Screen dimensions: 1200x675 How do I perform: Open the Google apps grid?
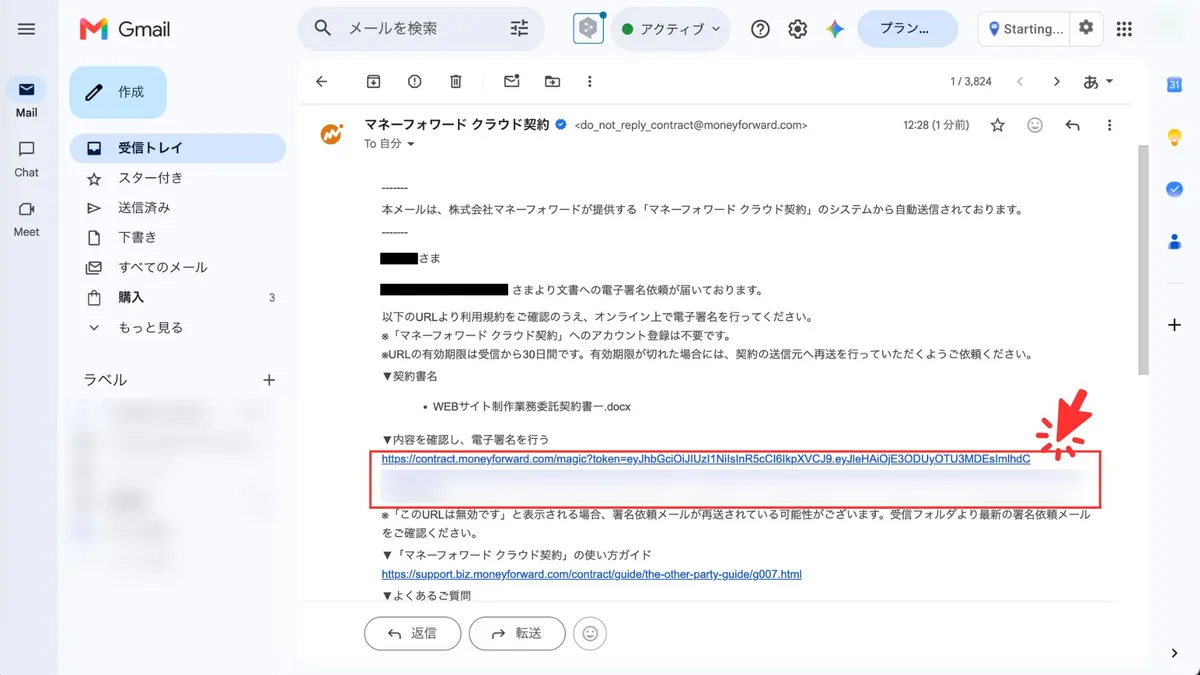(1124, 29)
